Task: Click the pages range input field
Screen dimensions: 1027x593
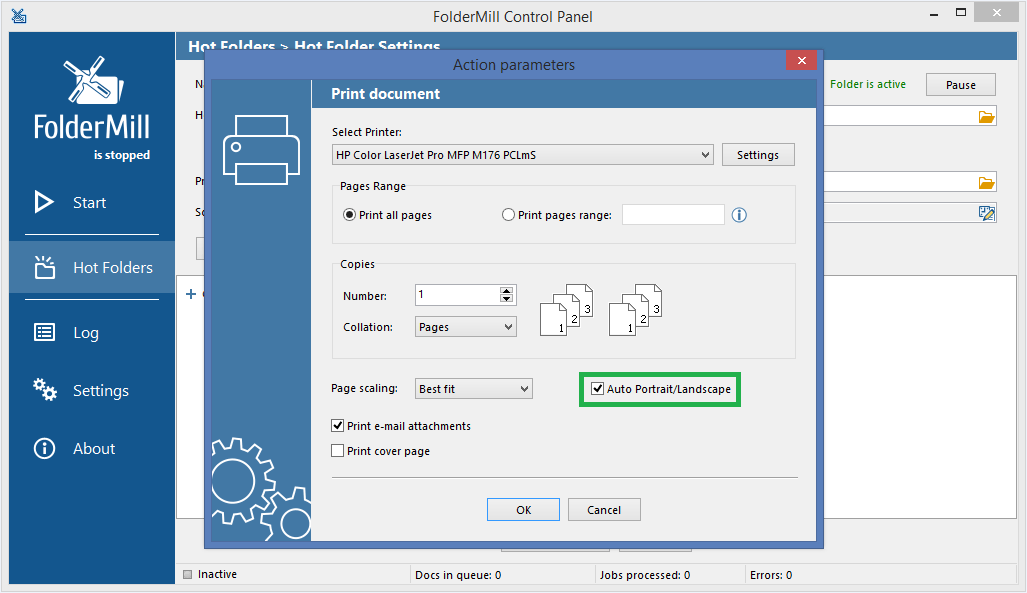Action: (673, 215)
